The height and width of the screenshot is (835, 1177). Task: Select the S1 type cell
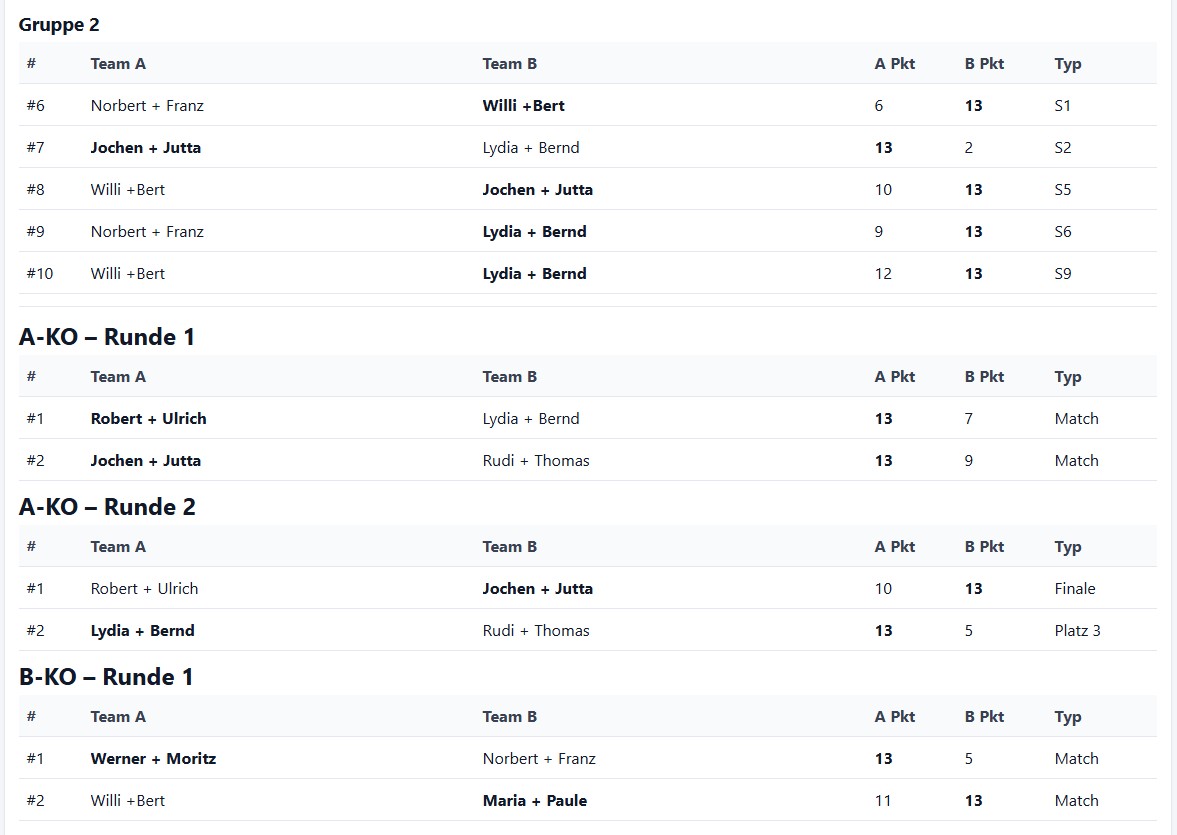pos(1062,106)
